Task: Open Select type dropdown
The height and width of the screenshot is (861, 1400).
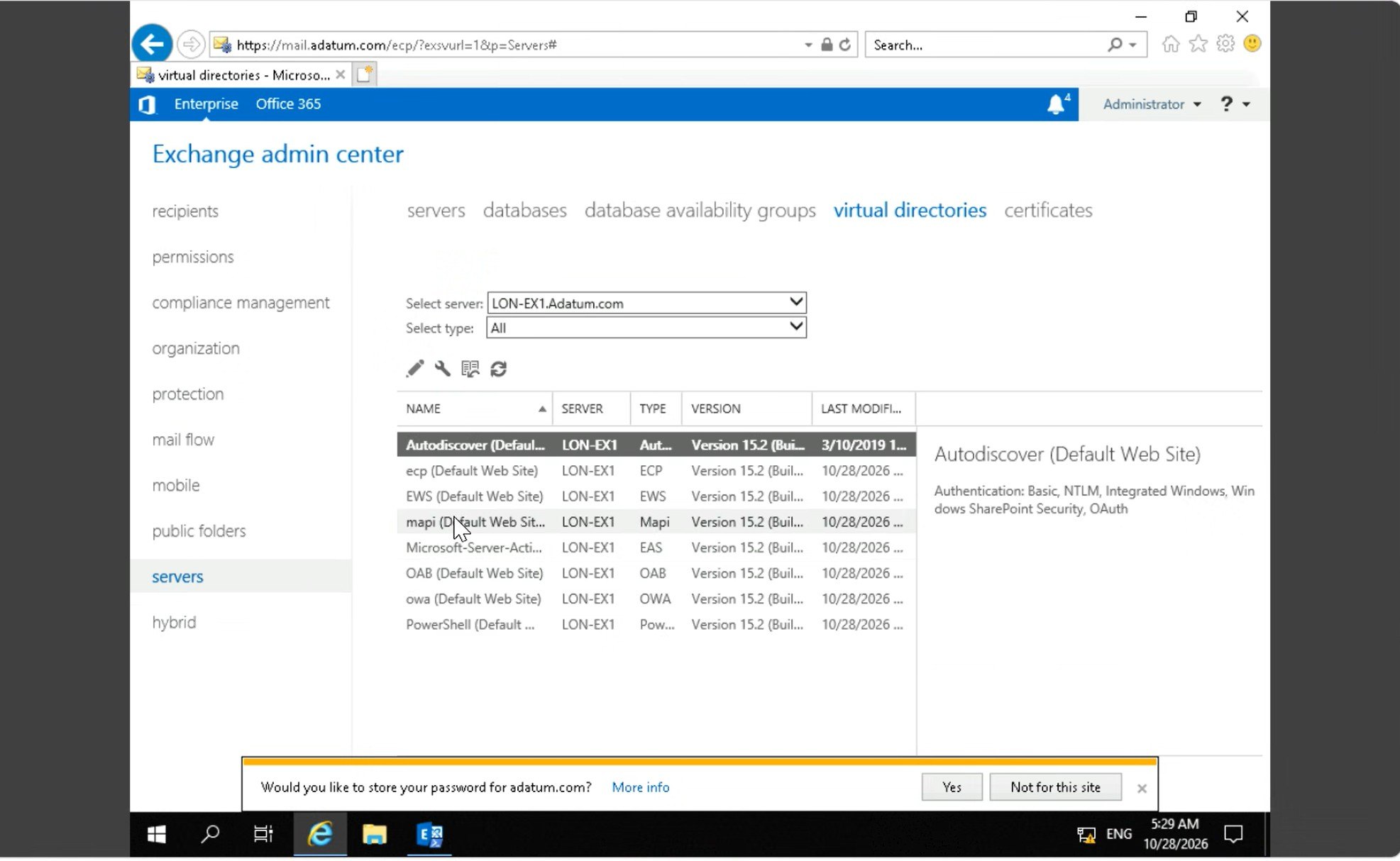Action: [646, 328]
